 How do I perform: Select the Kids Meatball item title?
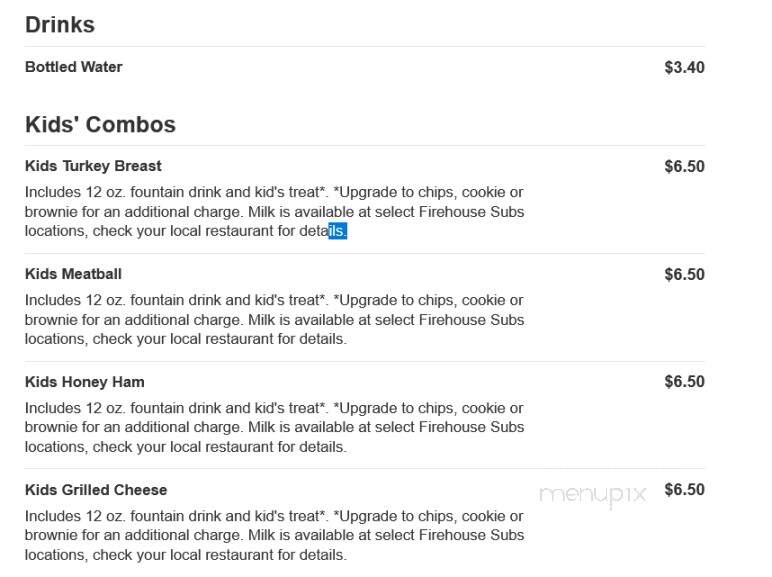73,274
